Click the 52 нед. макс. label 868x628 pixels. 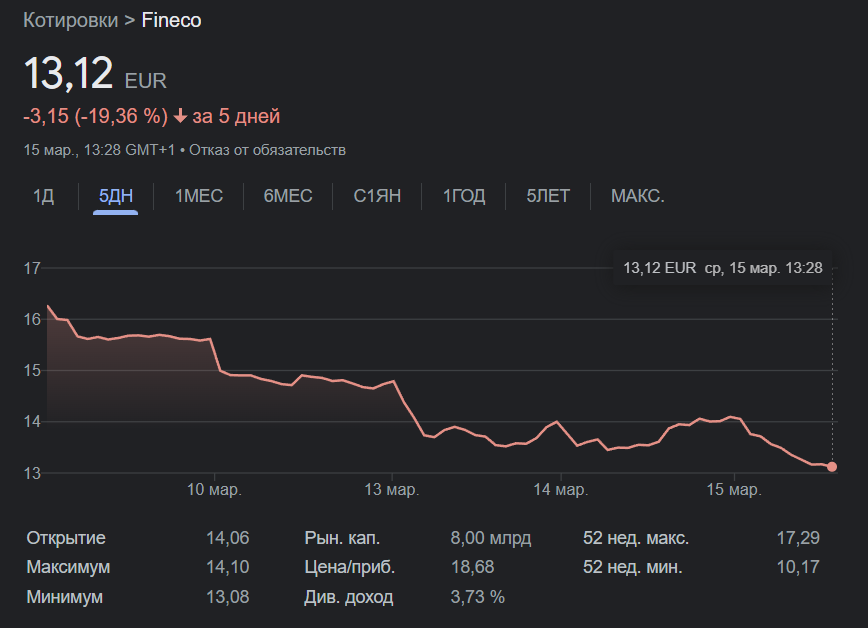pos(636,538)
